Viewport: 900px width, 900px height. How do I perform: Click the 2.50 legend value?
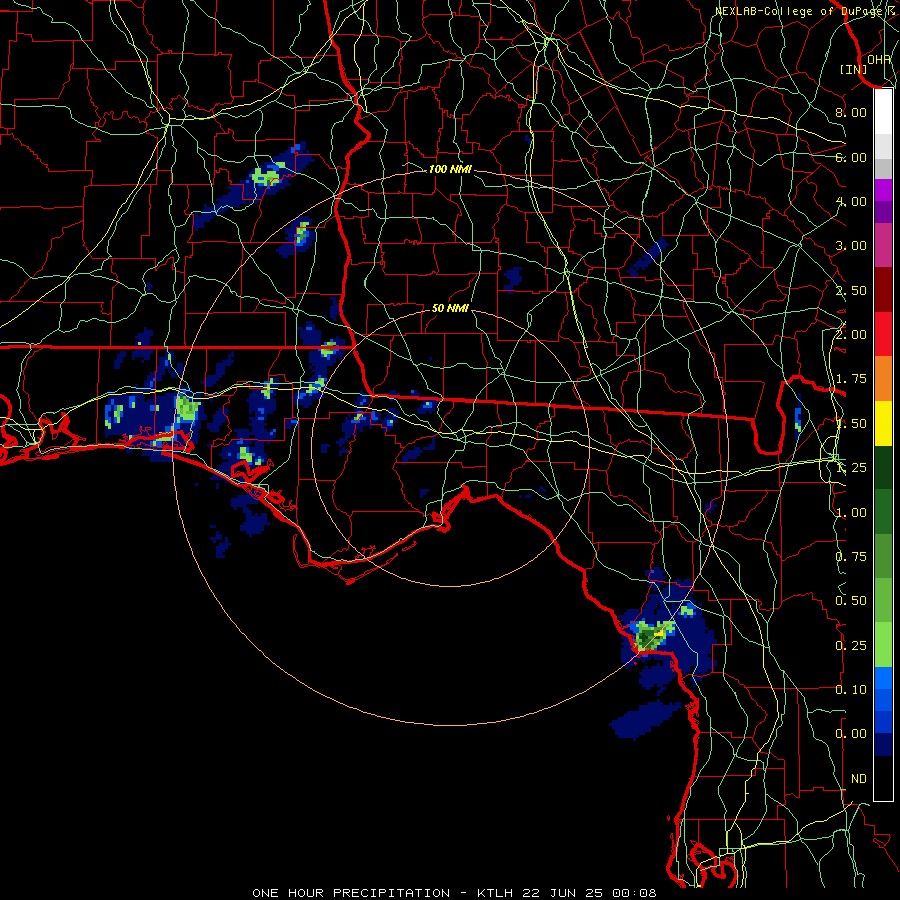pyautogui.click(x=851, y=290)
